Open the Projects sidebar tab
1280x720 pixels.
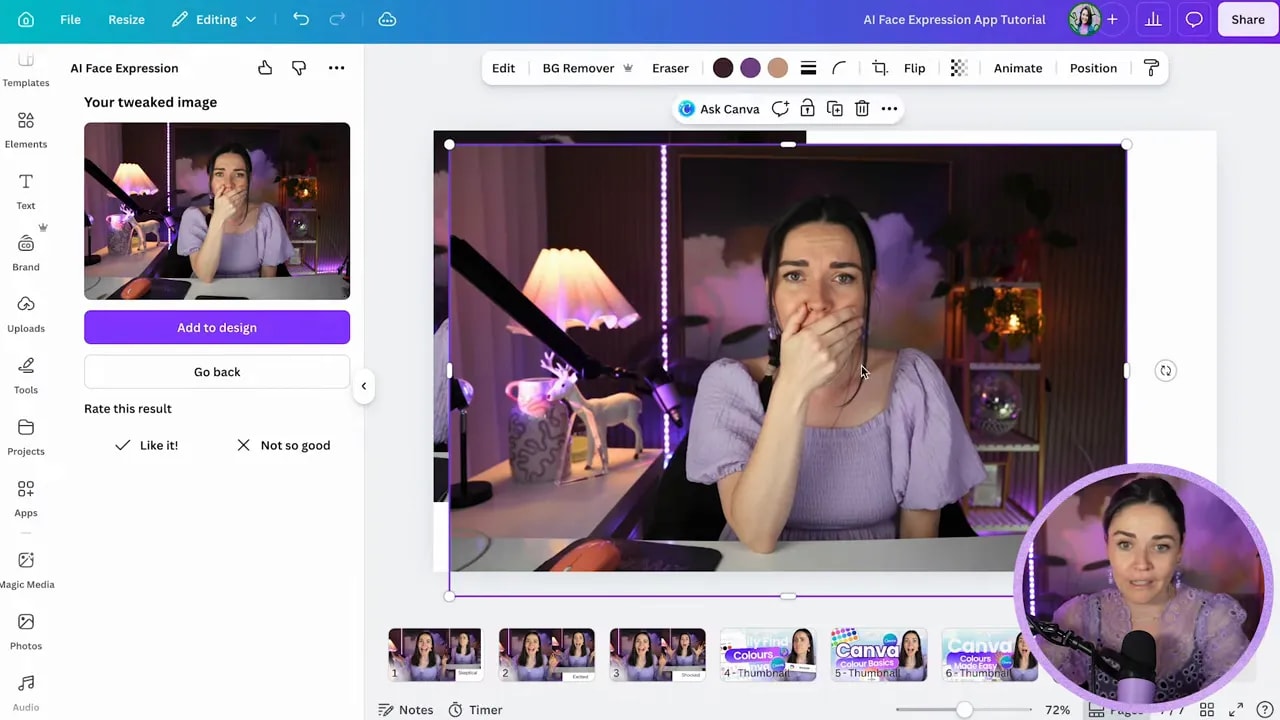[x=26, y=437]
